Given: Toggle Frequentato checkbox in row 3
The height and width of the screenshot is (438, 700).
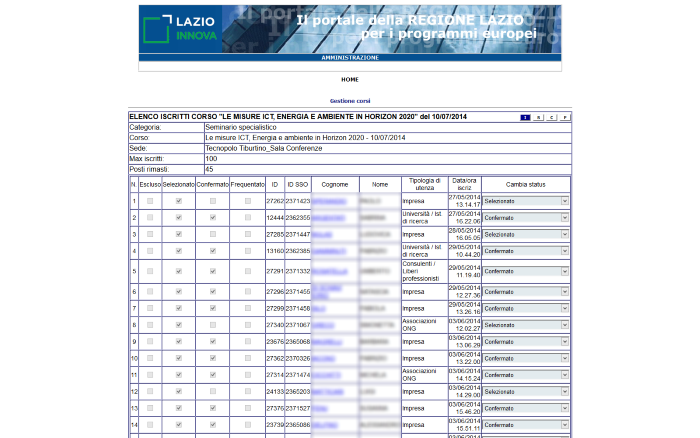Looking at the screenshot, I should tap(248, 234).
